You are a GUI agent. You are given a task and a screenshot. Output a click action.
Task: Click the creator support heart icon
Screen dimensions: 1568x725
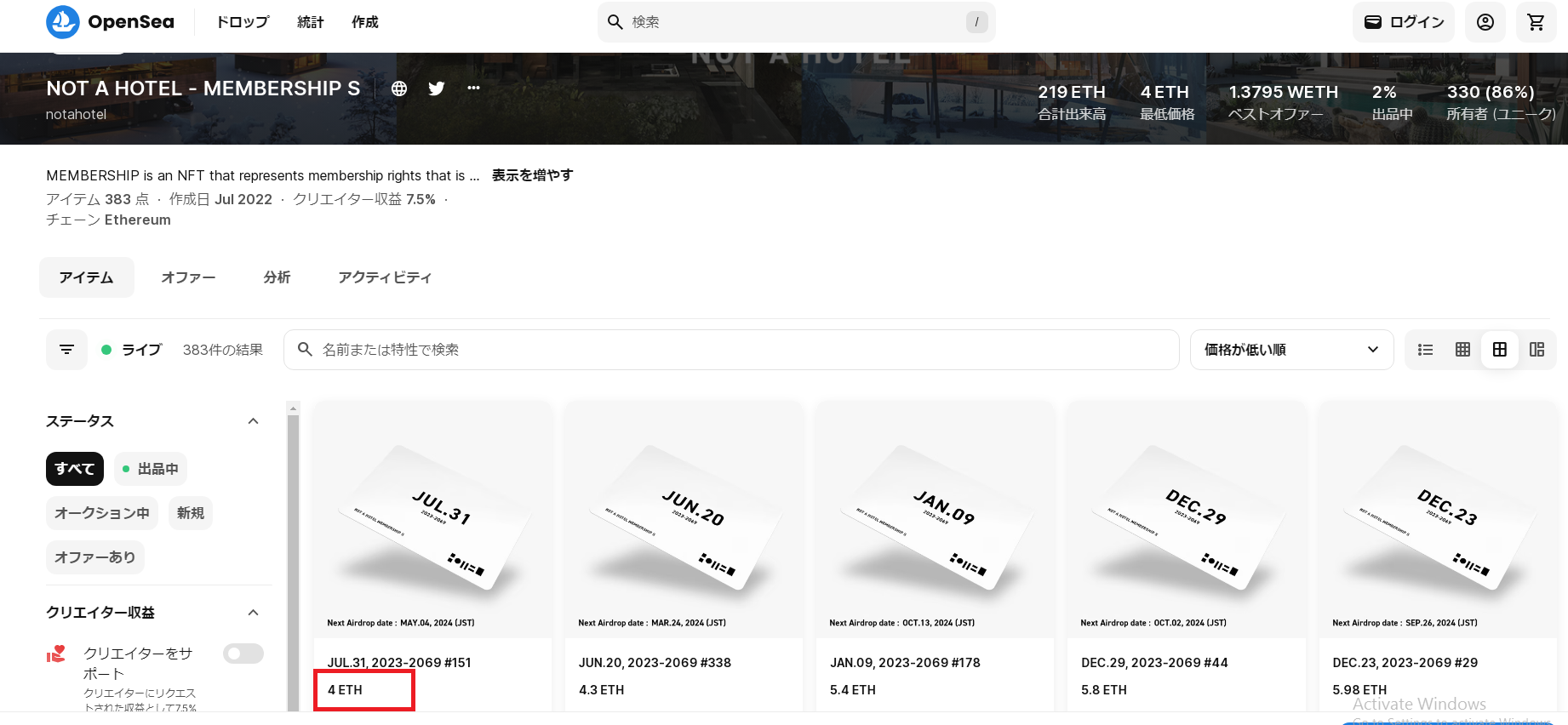pos(56,654)
